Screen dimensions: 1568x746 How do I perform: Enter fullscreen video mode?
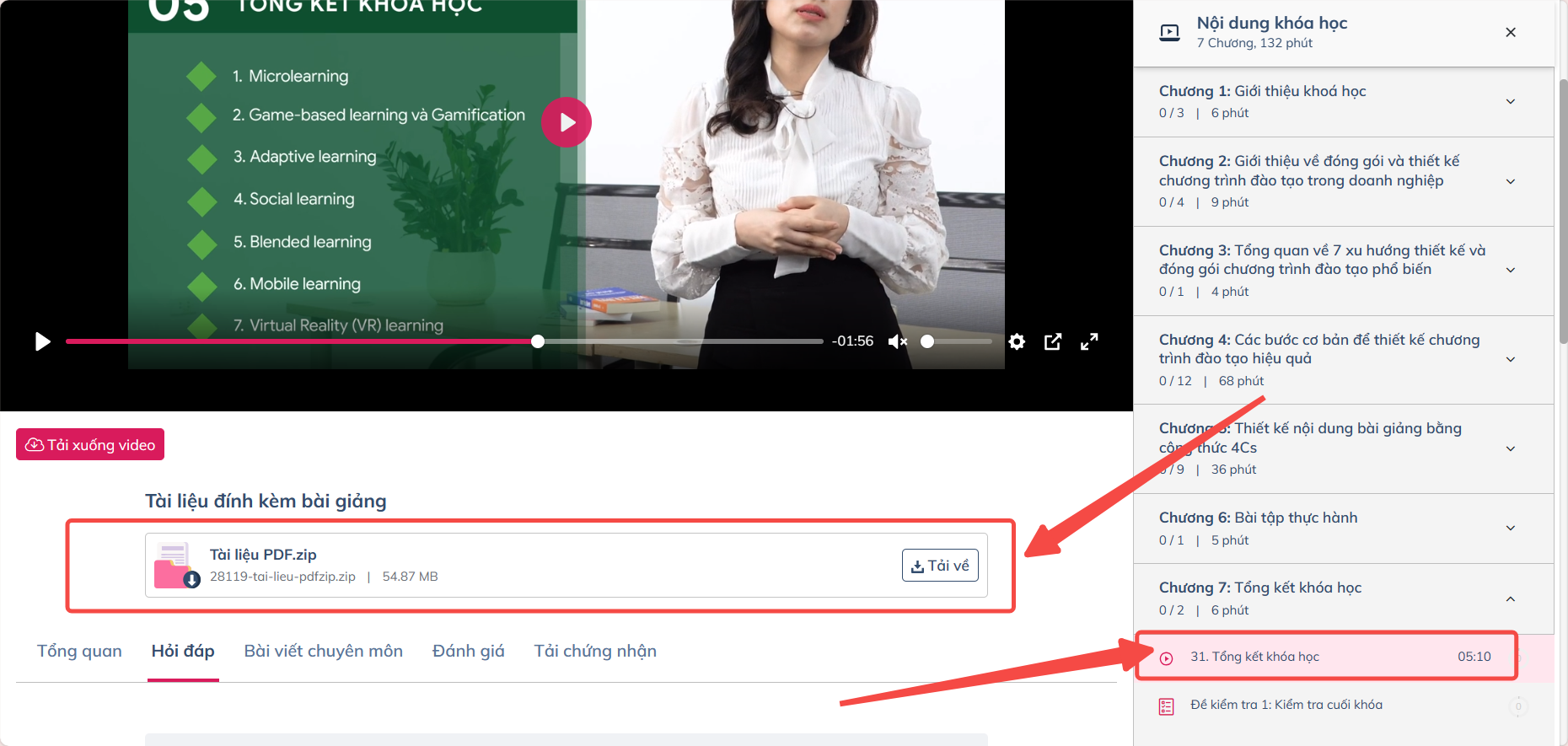coord(1089,341)
